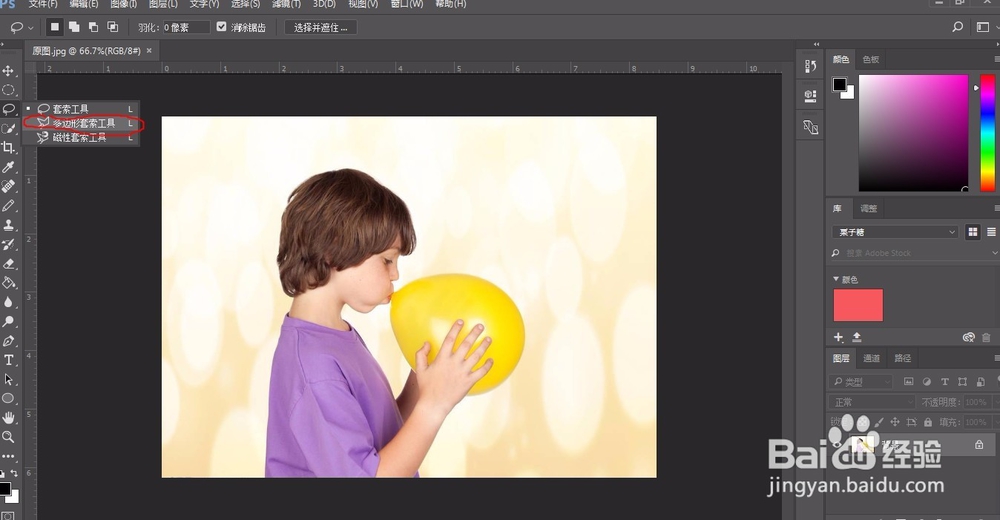Select the Horizontal Type tool
The width and height of the screenshot is (1000, 520).
[8, 360]
